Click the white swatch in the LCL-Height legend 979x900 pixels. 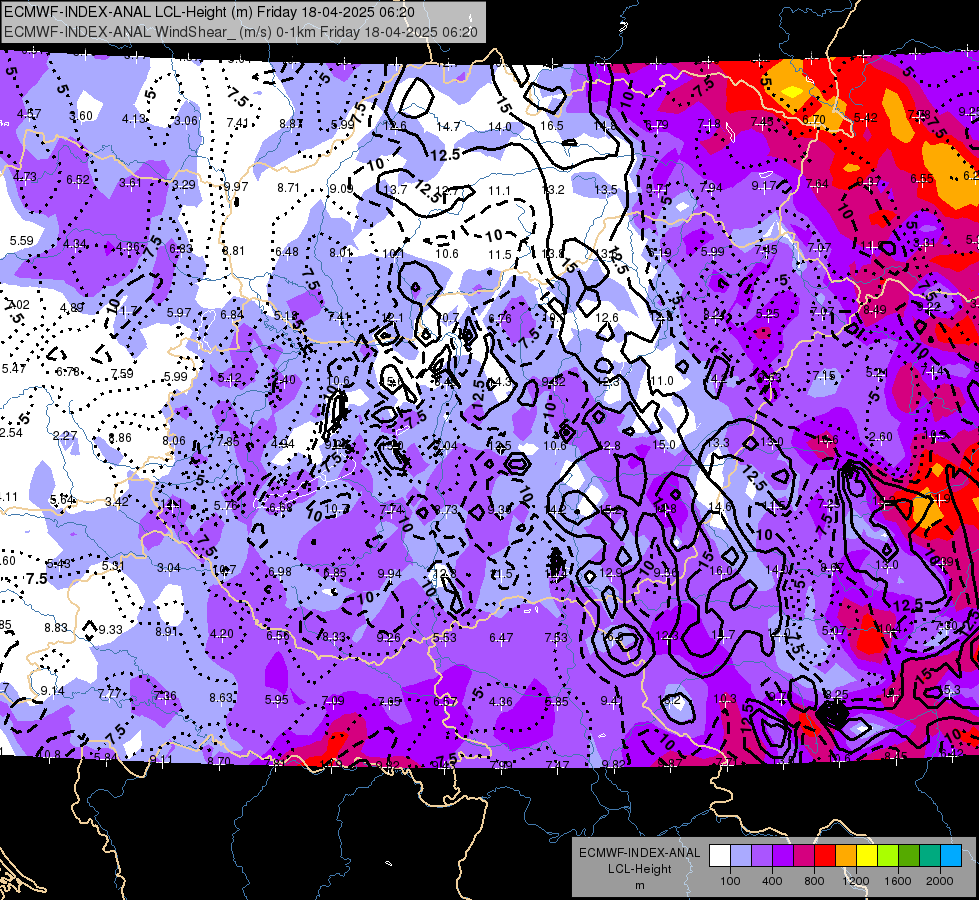tap(719, 856)
